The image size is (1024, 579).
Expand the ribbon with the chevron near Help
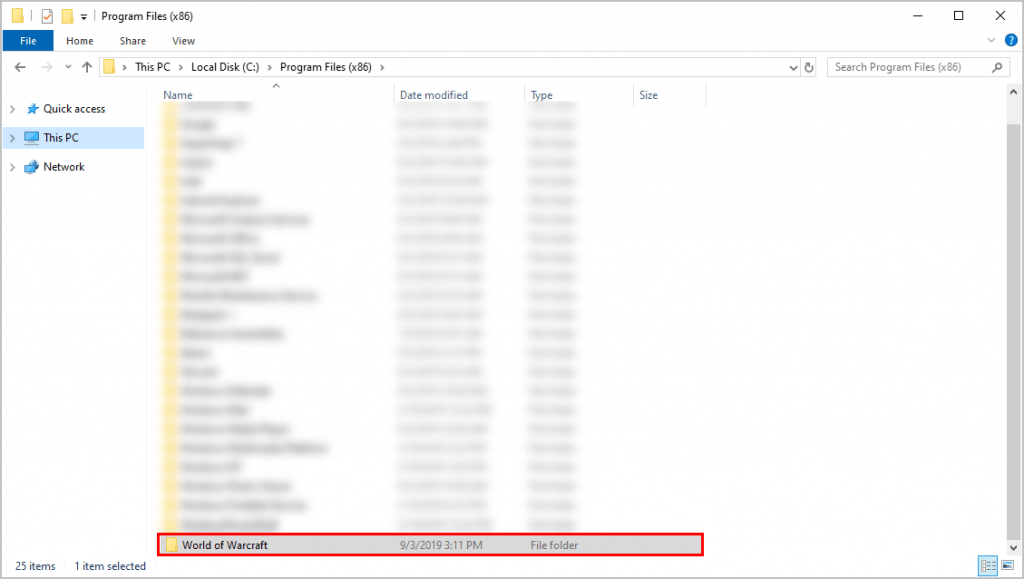point(992,41)
